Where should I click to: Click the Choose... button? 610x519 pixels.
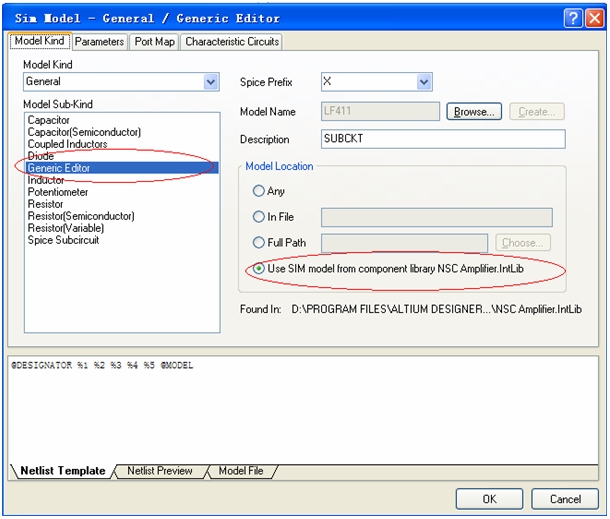click(x=523, y=243)
